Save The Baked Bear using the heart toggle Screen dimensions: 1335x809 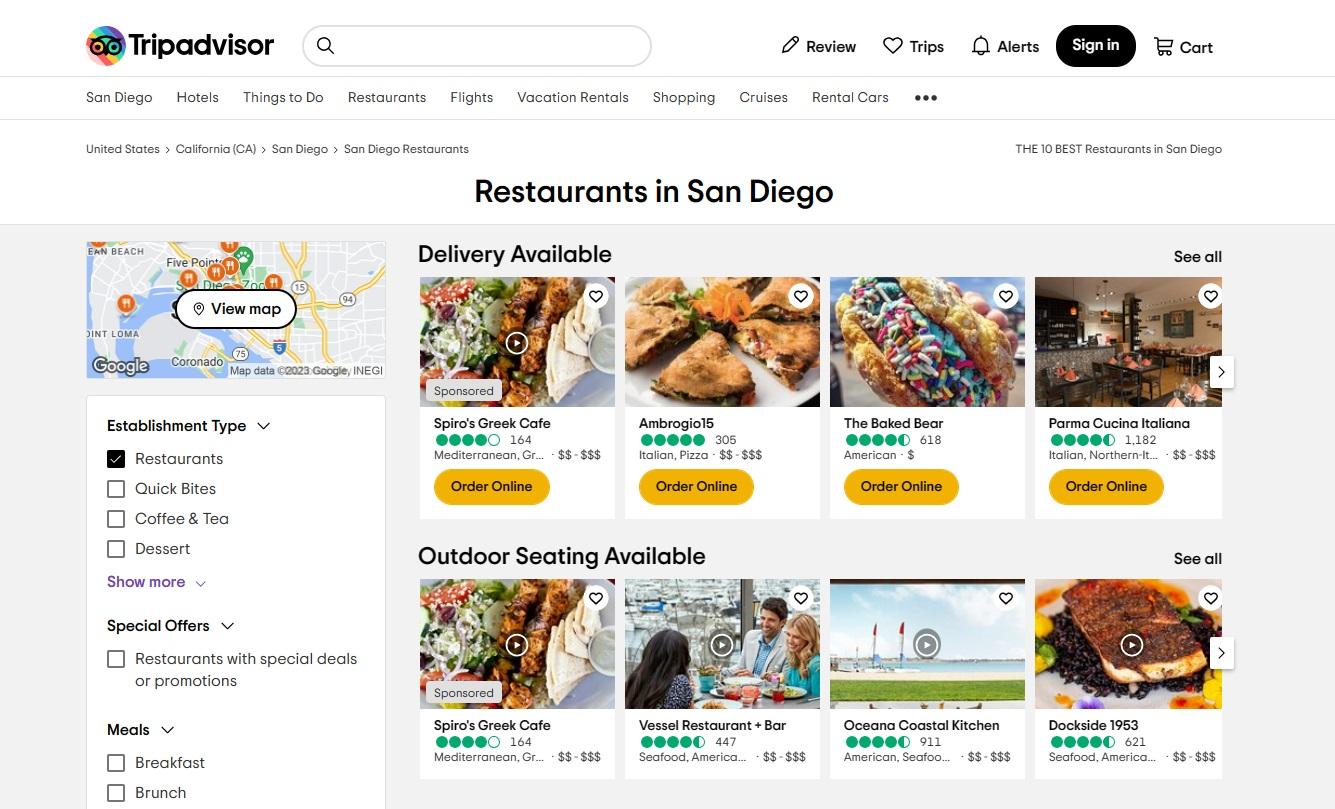click(x=1006, y=296)
